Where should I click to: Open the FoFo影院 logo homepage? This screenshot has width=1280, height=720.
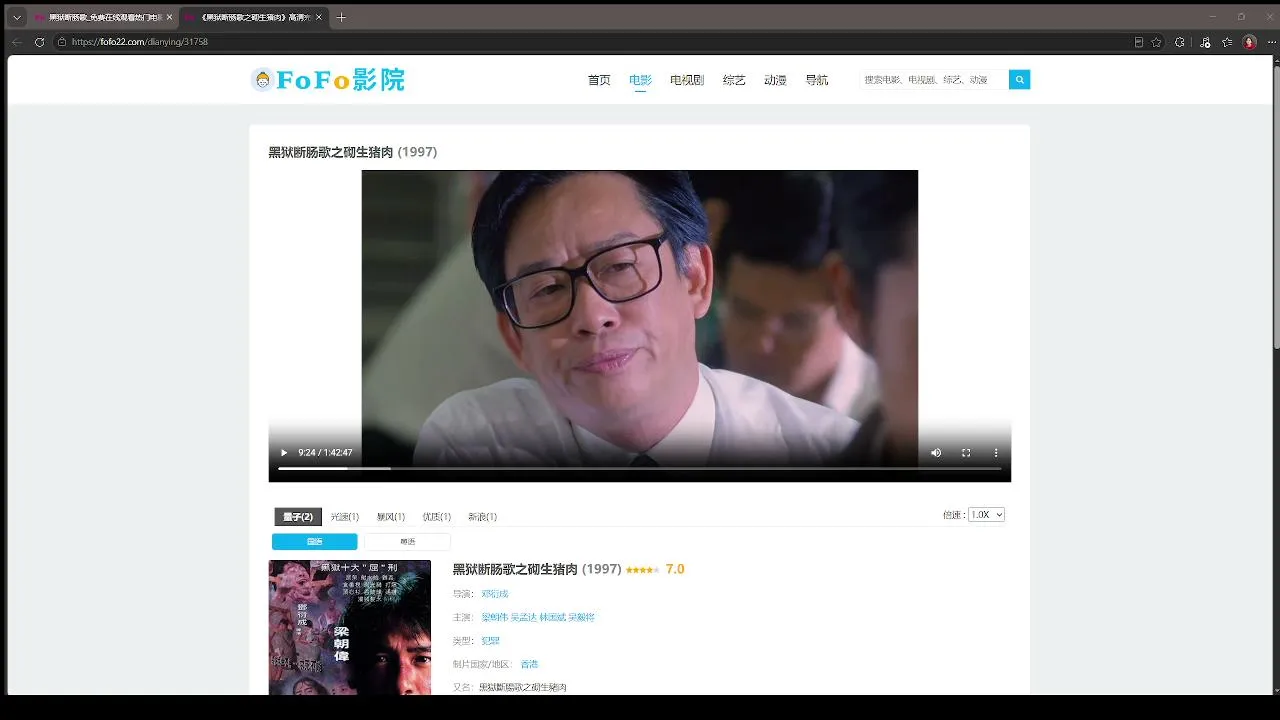328,80
